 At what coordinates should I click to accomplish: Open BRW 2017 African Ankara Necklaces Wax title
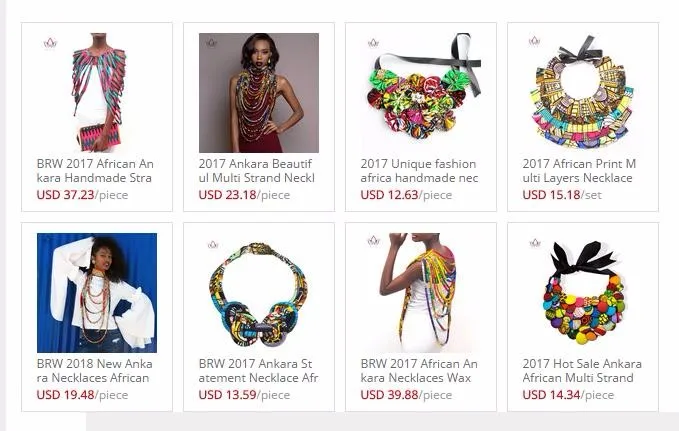pyautogui.click(x=419, y=370)
